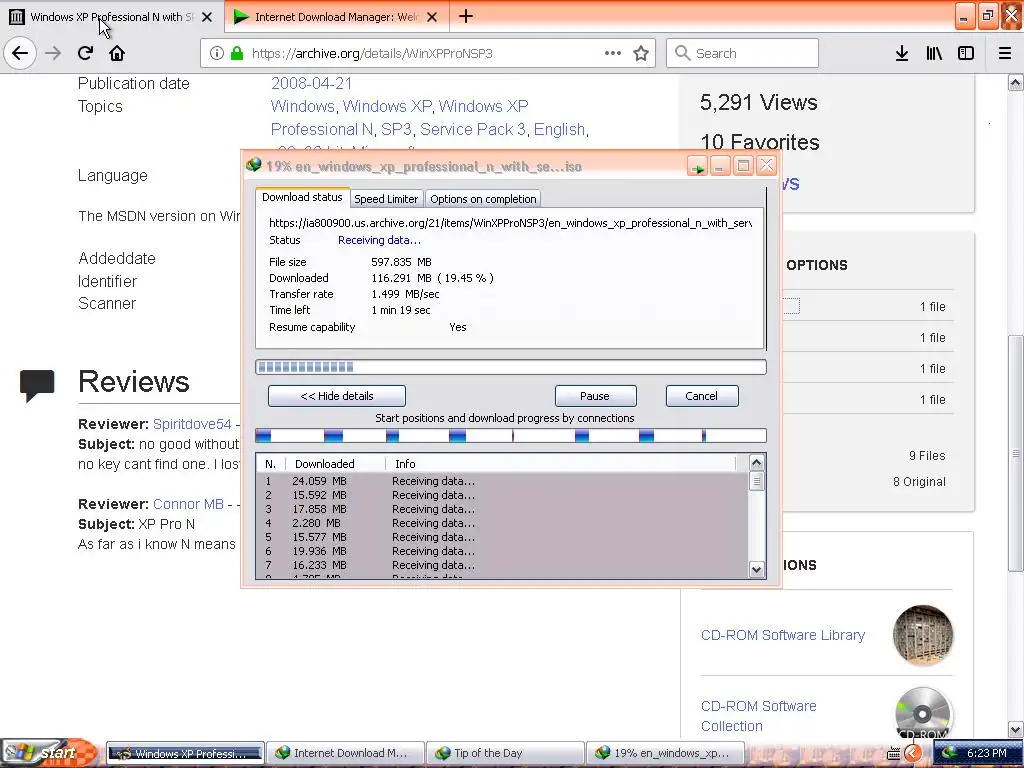
Task: Open a new browser tab
Action: point(466,16)
